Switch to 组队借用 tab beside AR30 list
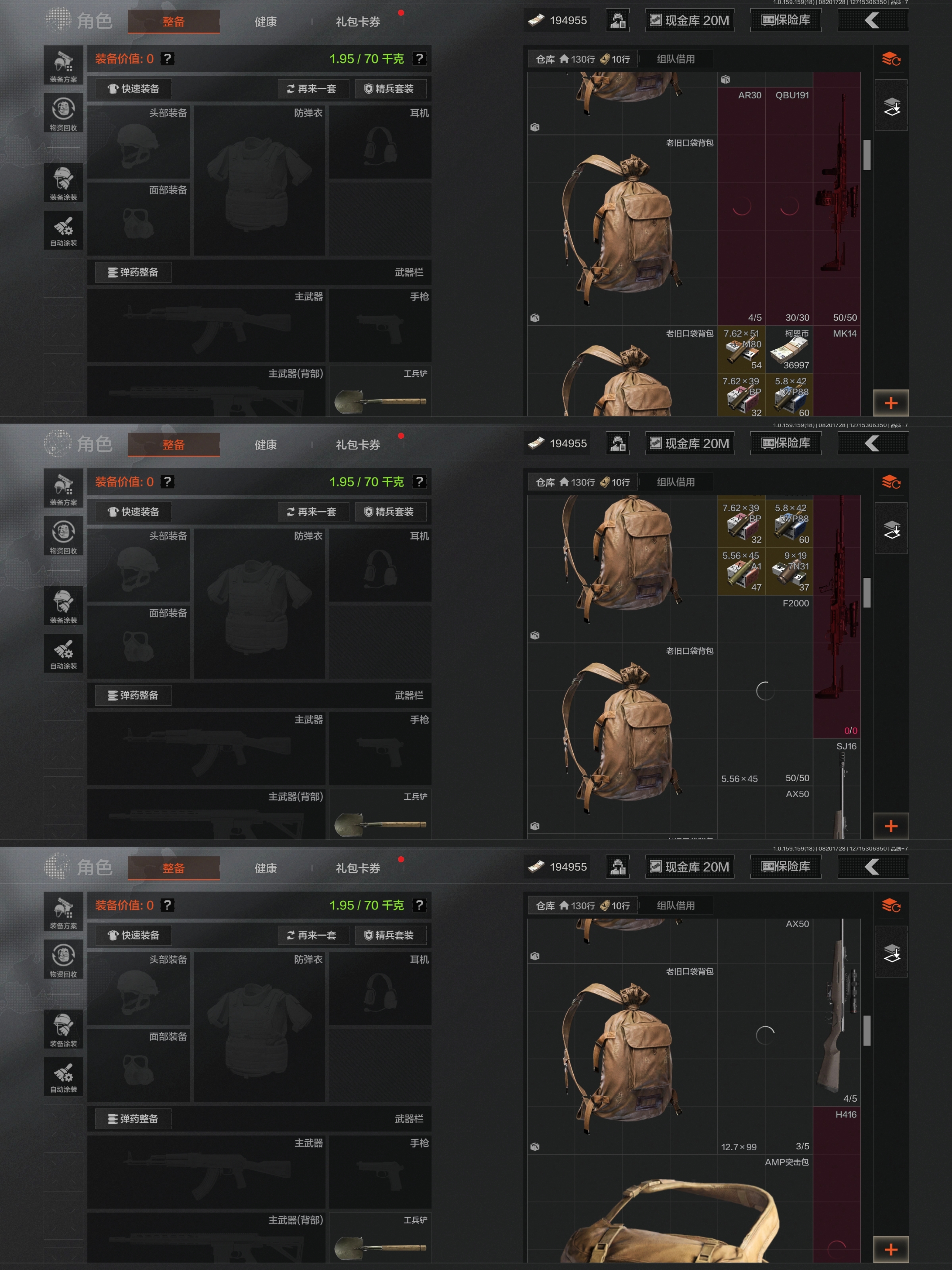The height and width of the screenshot is (1270, 952). 675,59
